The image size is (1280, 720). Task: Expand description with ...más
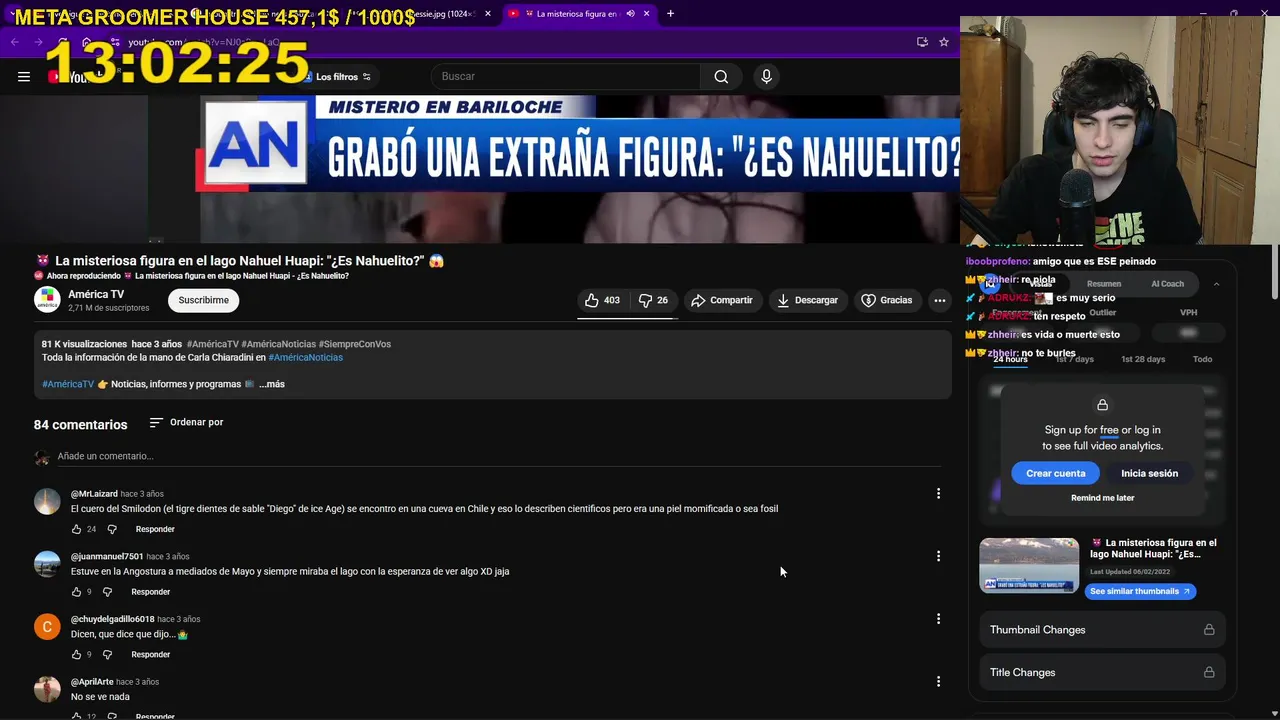coord(272,384)
